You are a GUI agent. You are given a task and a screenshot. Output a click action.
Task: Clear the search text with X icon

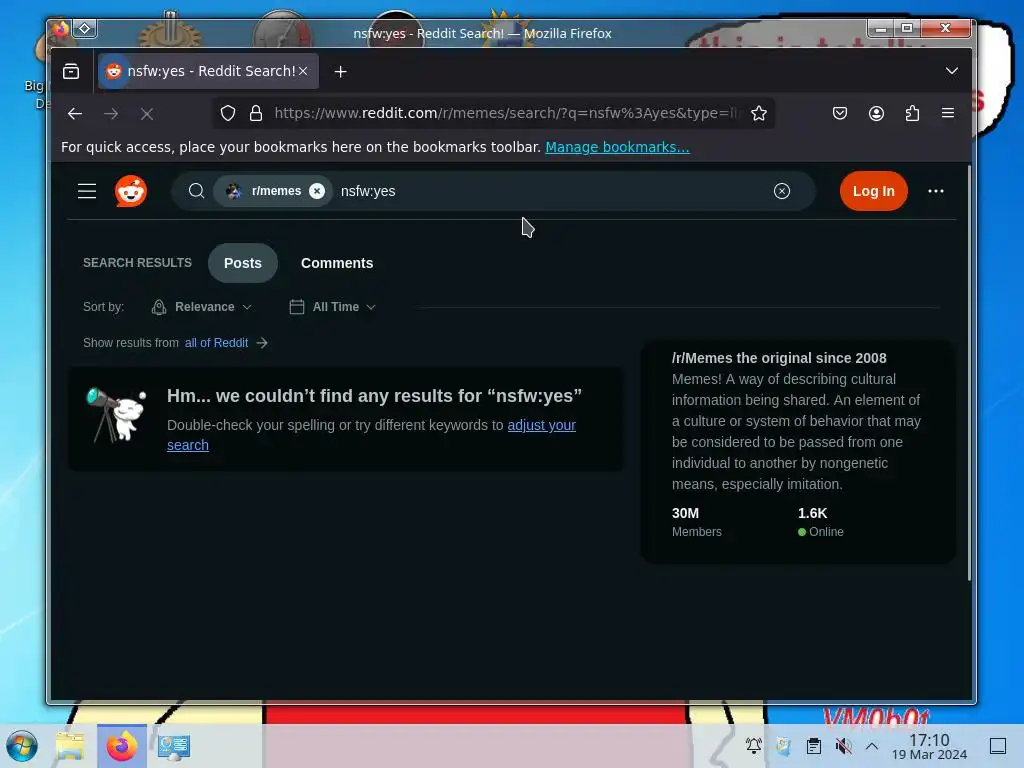[782, 191]
